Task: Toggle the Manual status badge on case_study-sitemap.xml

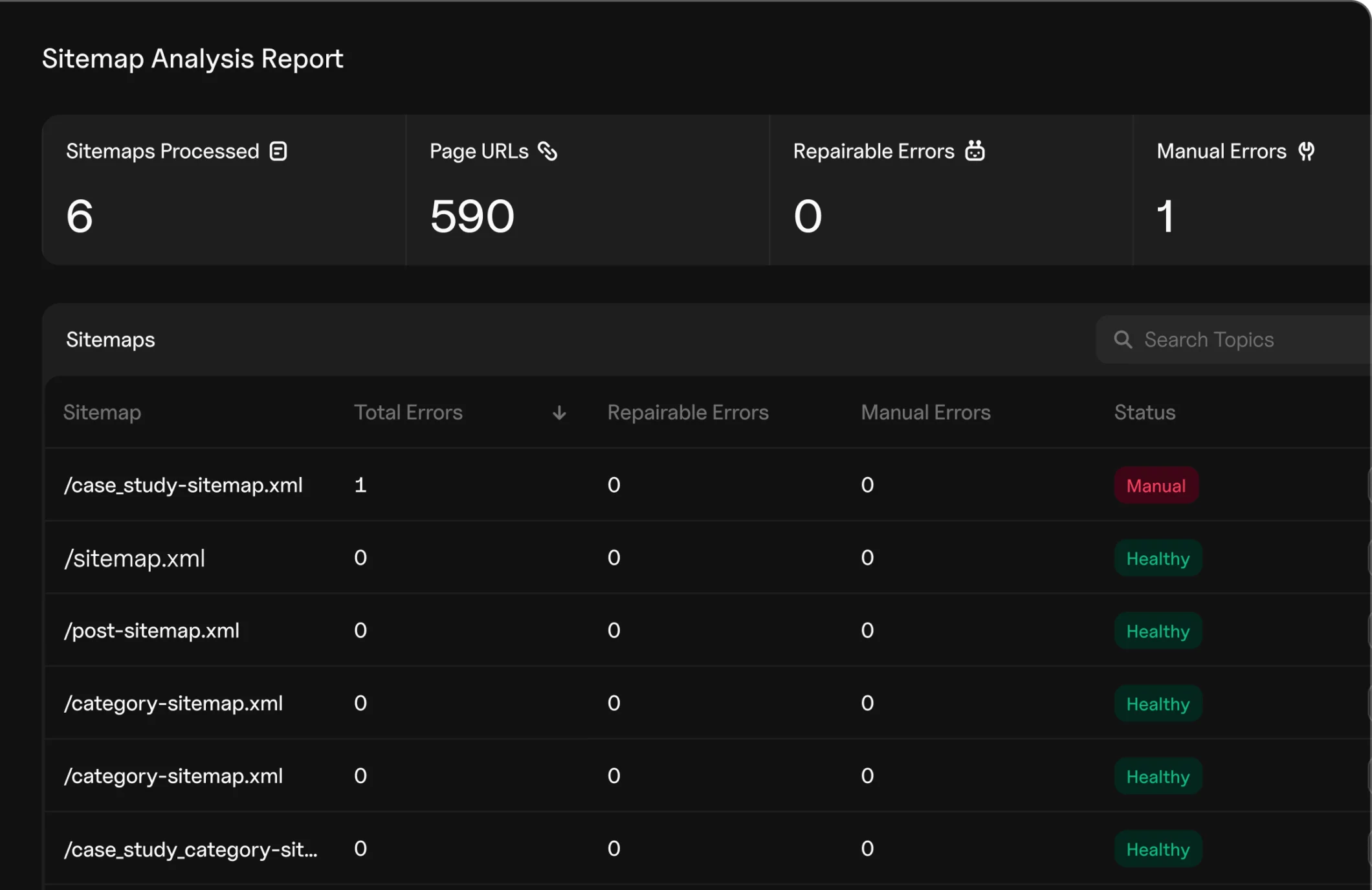Action: [x=1156, y=485]
